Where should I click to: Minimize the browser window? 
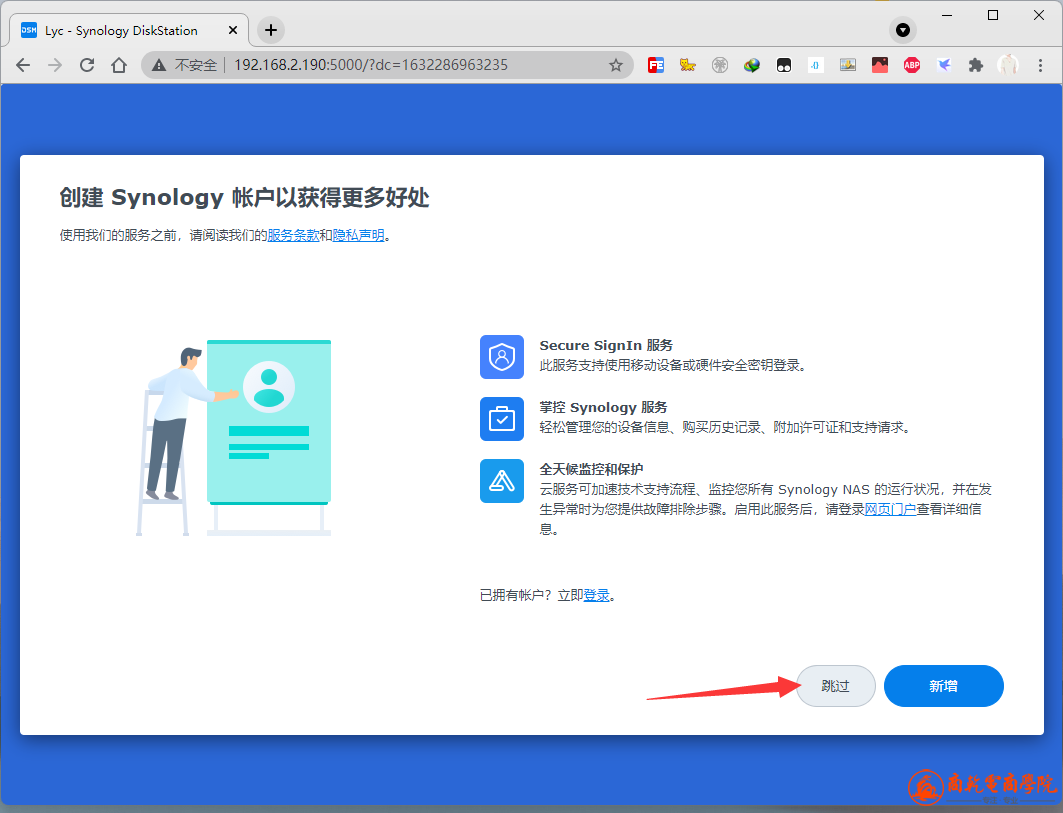coord(947,15)
